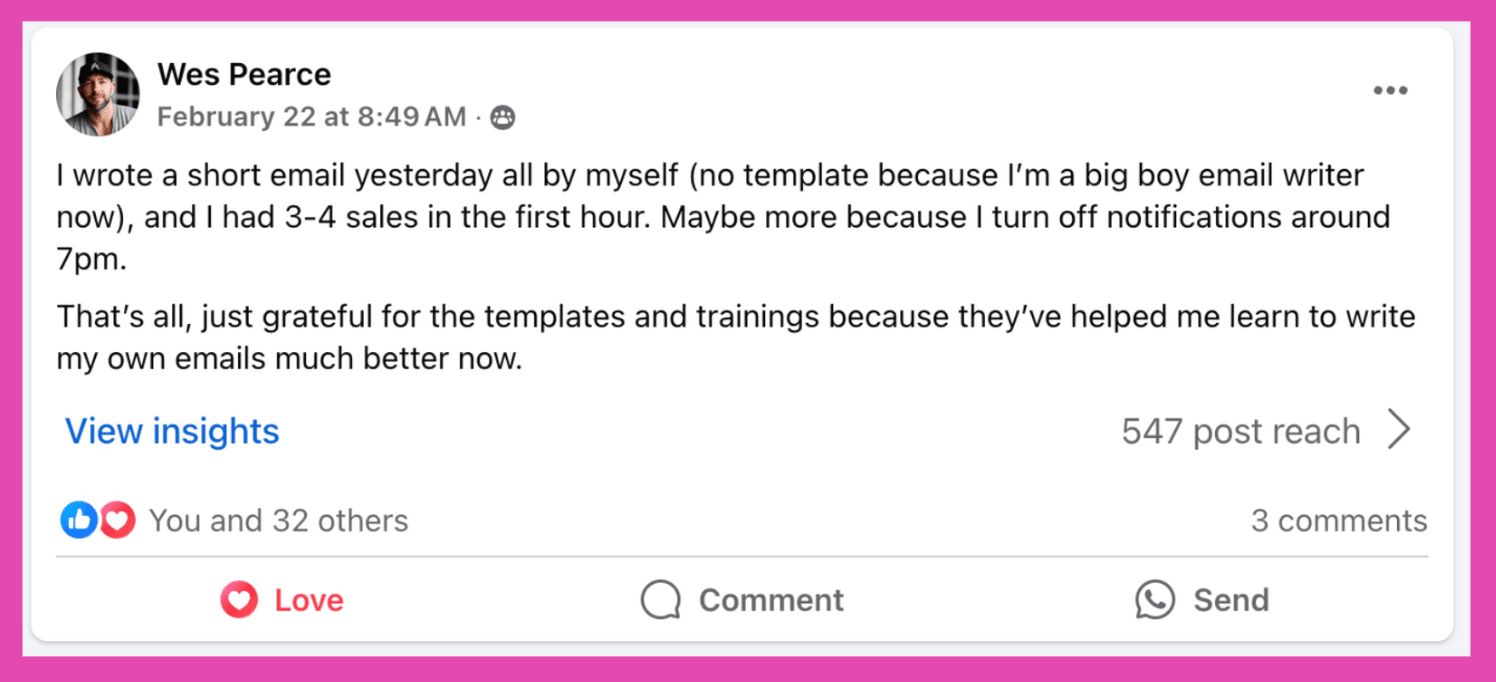Click the group audience icon beside timestamp
Image resolution: width=1496 pixels, height=682 pixels.
[503, 118]
